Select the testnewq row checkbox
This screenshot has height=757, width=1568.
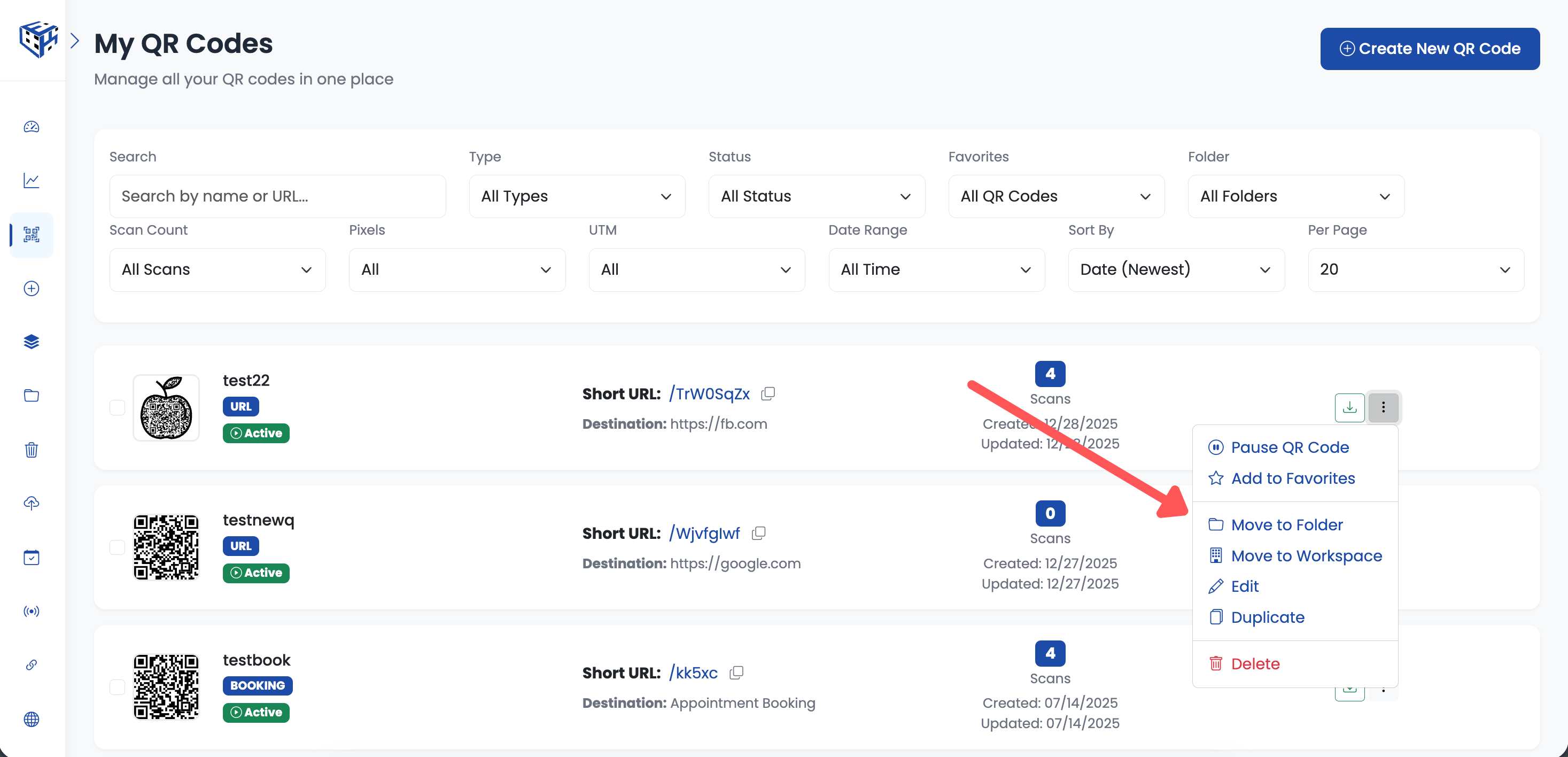[x=117, y=547]
